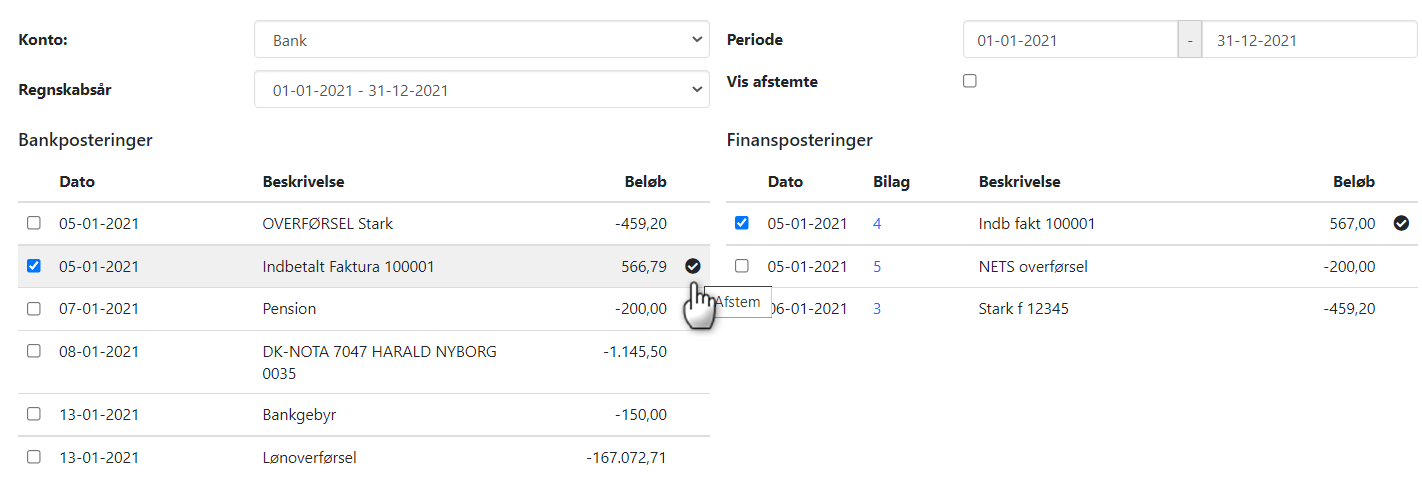Click reconcile checkmark icon on Indb fakt 100001 row
The image size is (1422, 504).
[x=1401, y=223]
